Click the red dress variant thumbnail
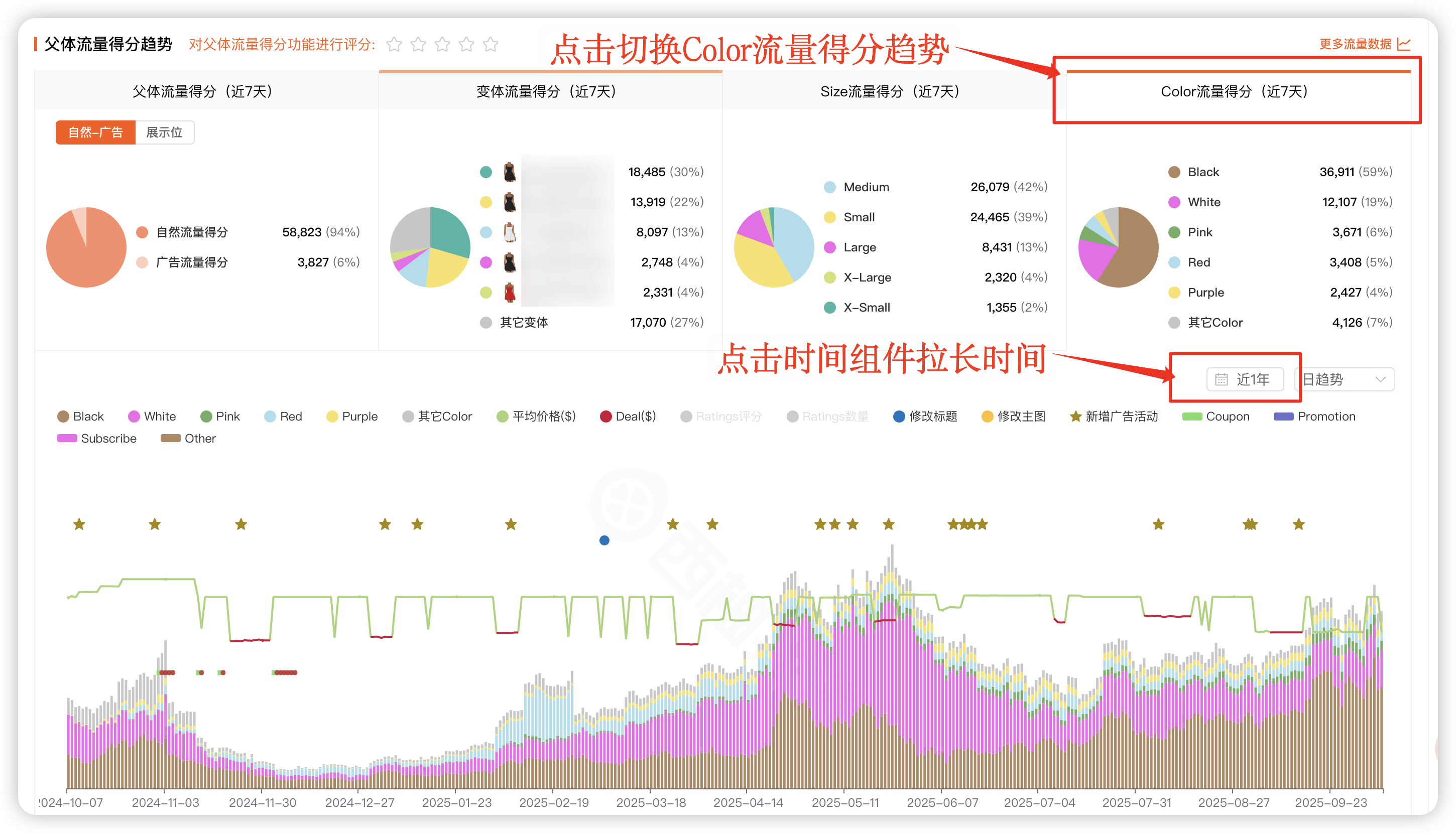The width and height of the screenshot is (1456, 833). (510, 293)
